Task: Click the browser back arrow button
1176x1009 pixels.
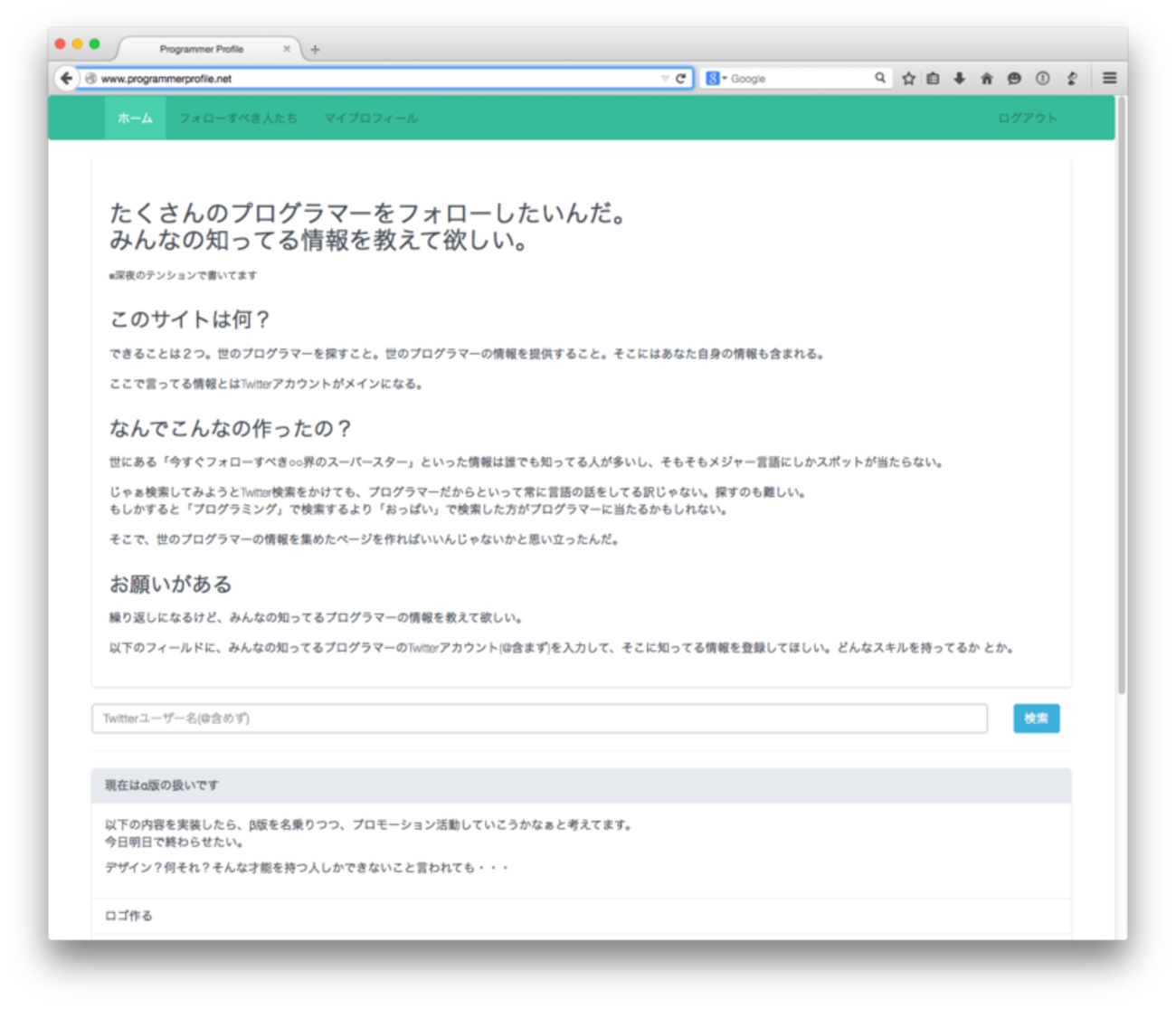Action: point(66,79)
